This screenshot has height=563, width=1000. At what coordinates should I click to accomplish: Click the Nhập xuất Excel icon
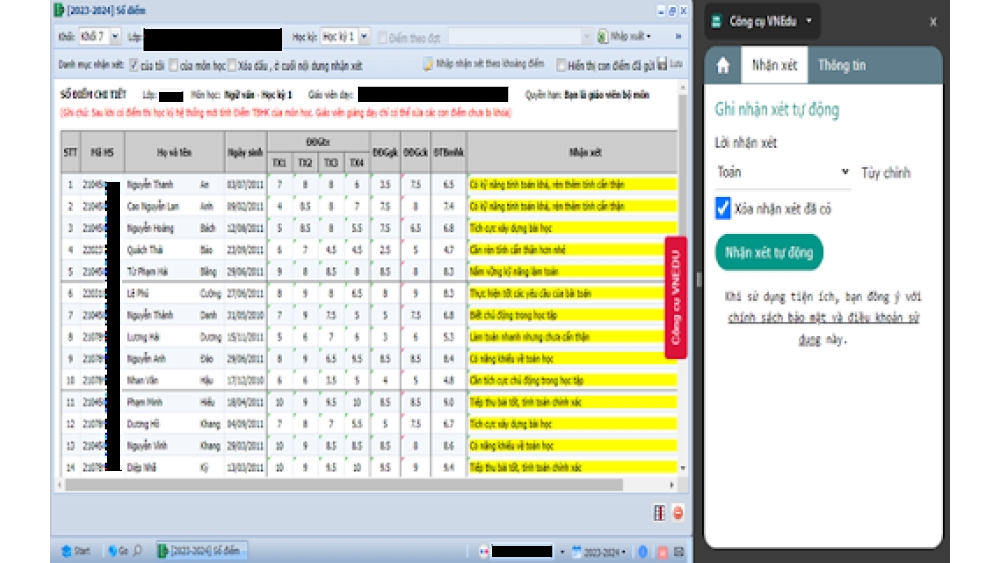click(x=603, y=36)
